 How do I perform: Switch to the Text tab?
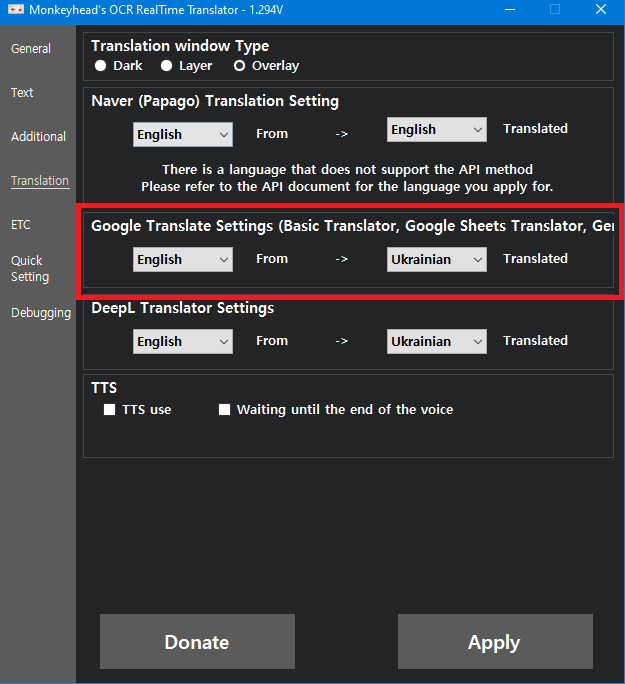22,92
